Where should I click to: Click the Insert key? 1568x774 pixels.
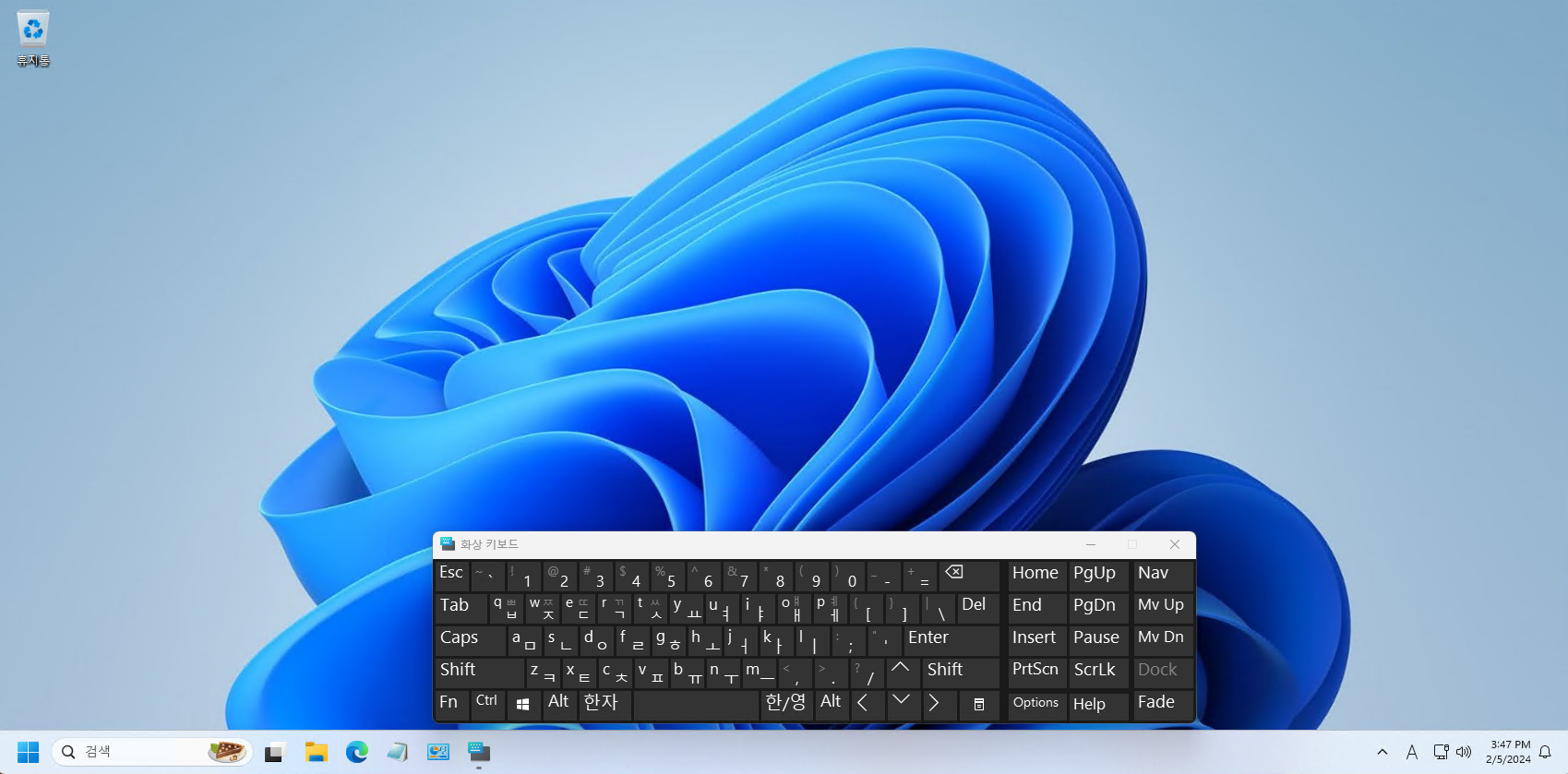1037,640
